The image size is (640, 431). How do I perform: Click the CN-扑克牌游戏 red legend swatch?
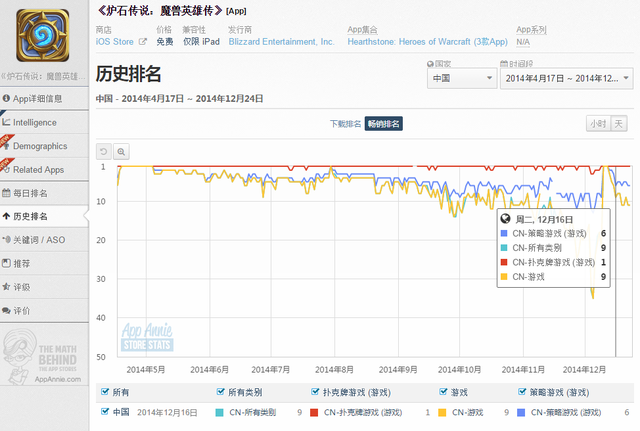click(x=314, y=413)
